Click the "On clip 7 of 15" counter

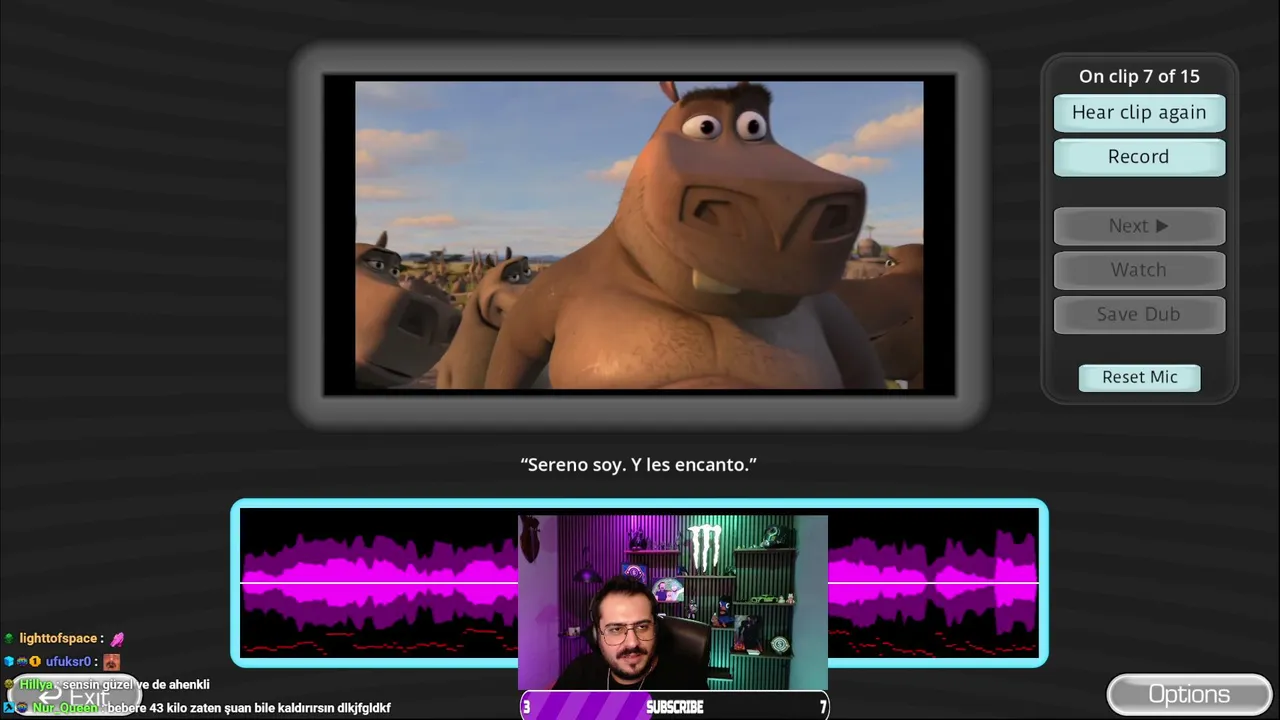click(x=1139, y=76)
